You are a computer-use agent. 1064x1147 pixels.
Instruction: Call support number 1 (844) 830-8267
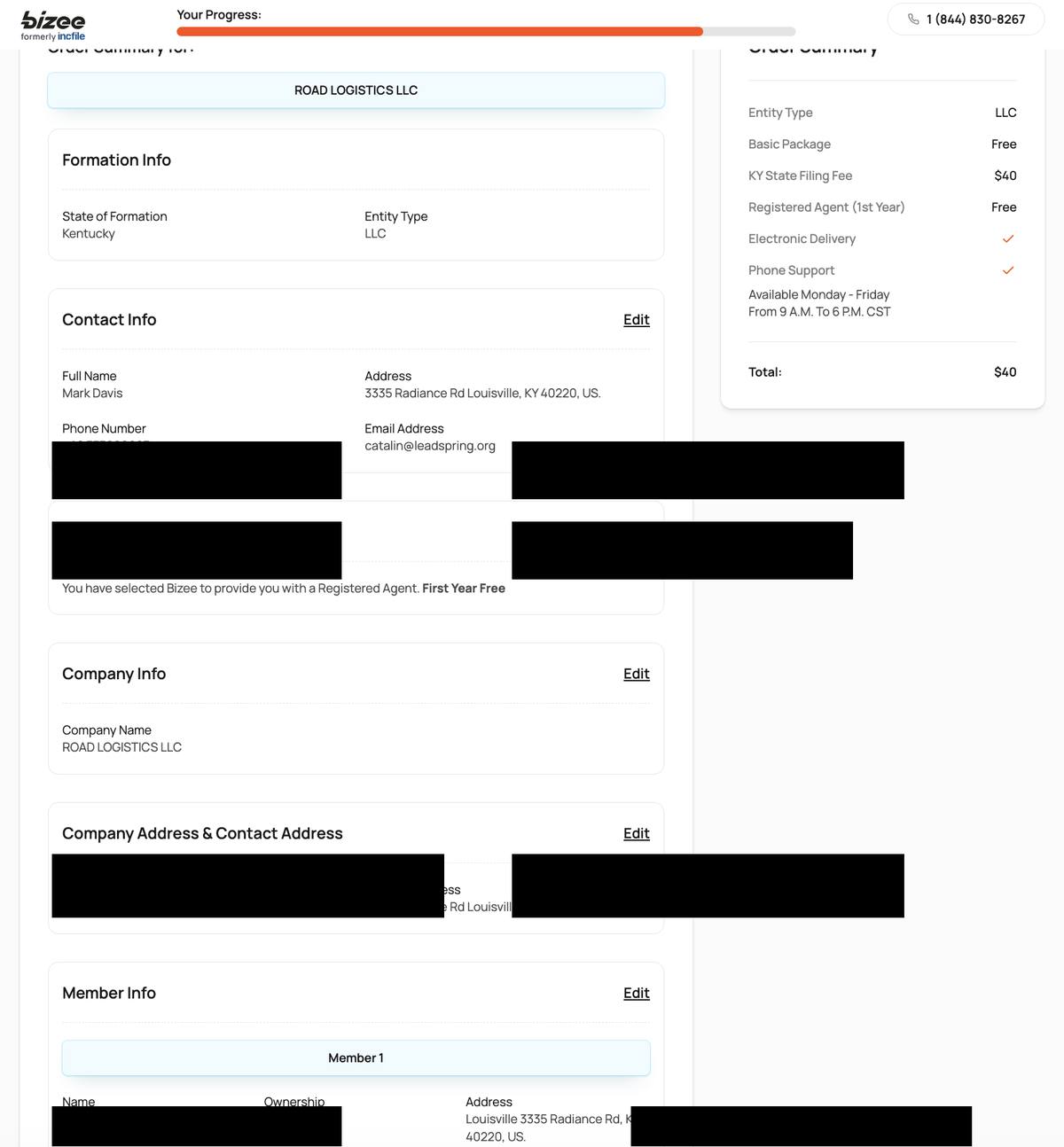point(975,19)
